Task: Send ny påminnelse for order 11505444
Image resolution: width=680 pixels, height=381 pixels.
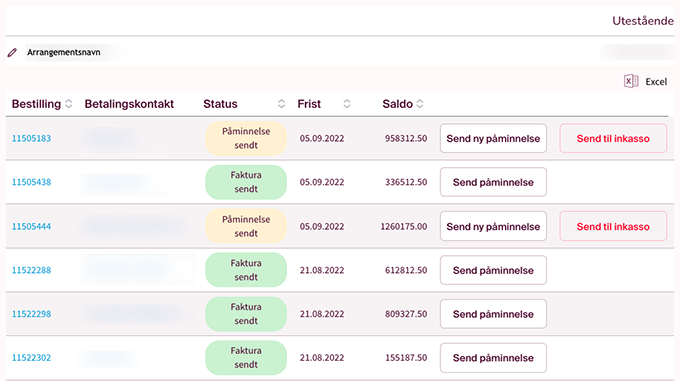Action: (x=493, y=226)
